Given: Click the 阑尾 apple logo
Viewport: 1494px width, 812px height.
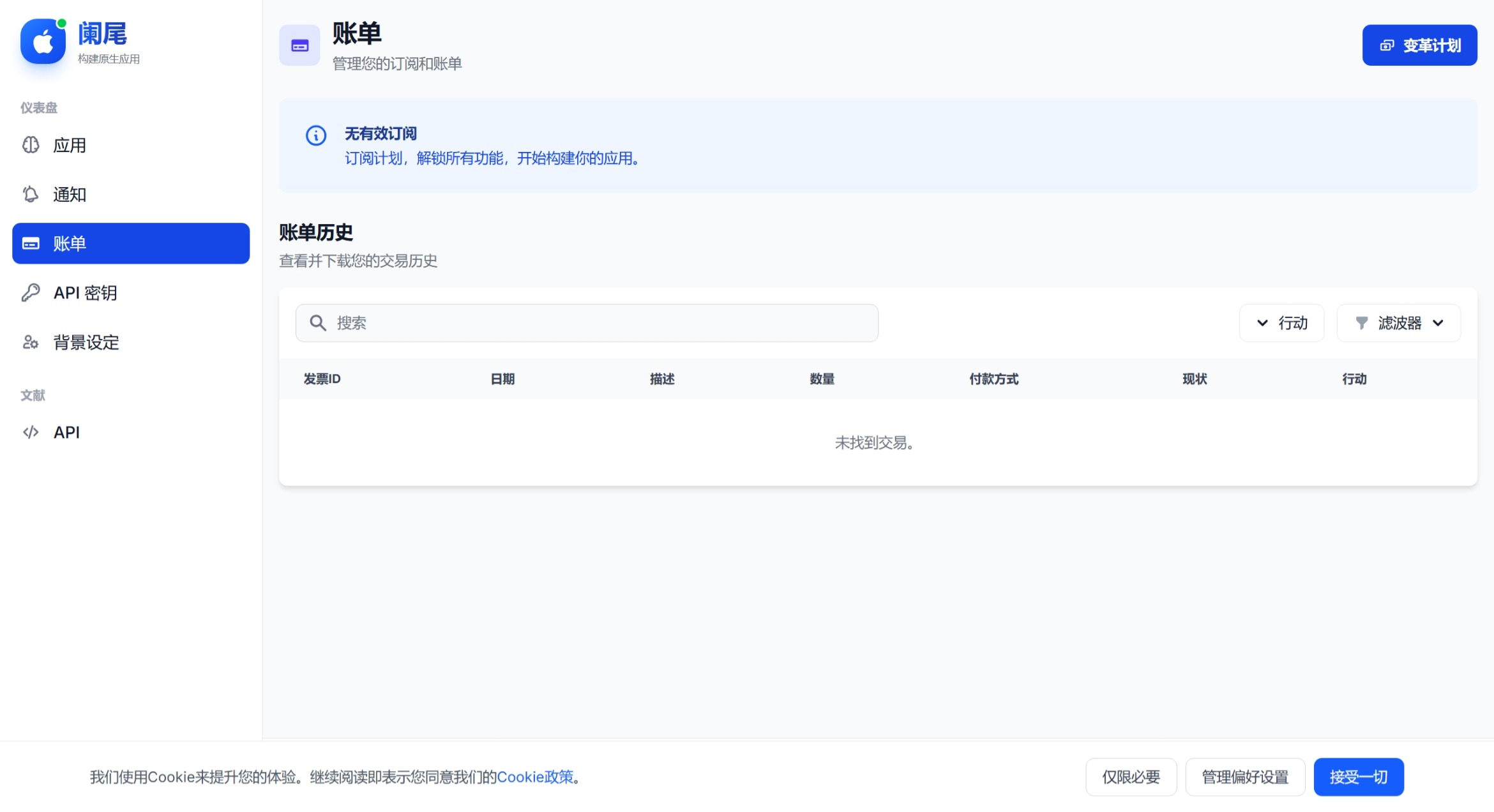Looking at the screenshot, I should click(42, 41).
